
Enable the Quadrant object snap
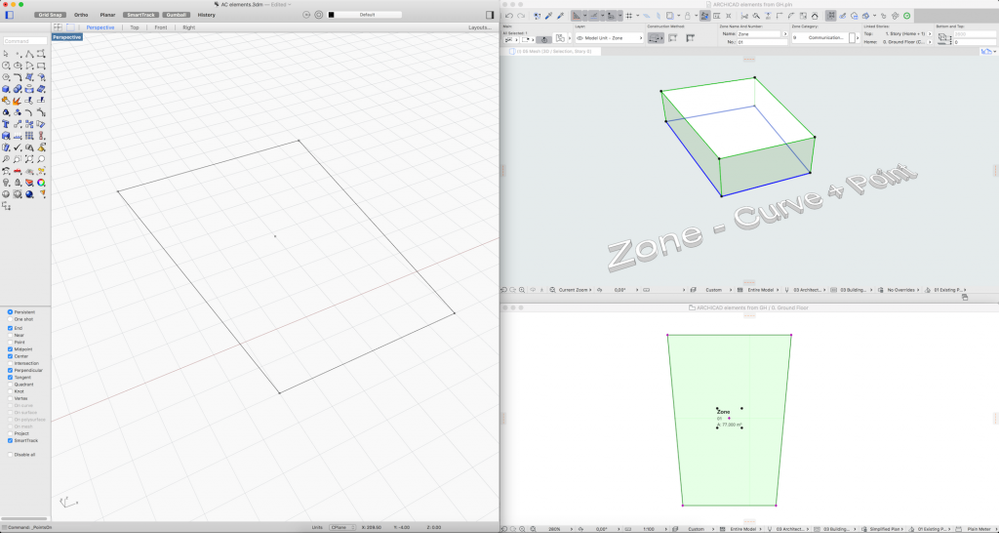click(x=10, y=384)
